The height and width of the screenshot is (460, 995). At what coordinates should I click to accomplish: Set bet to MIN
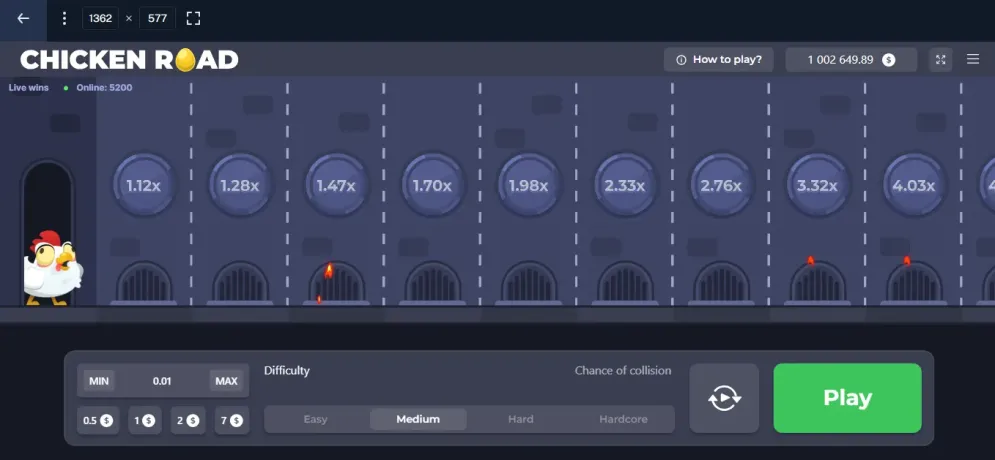tap(99, 381)
